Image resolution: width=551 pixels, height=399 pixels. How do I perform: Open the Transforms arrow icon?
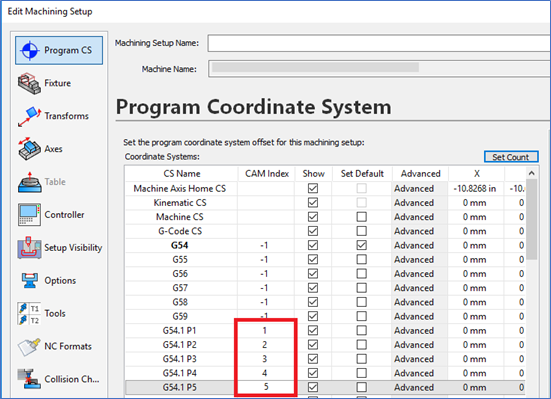coord(30,116)
